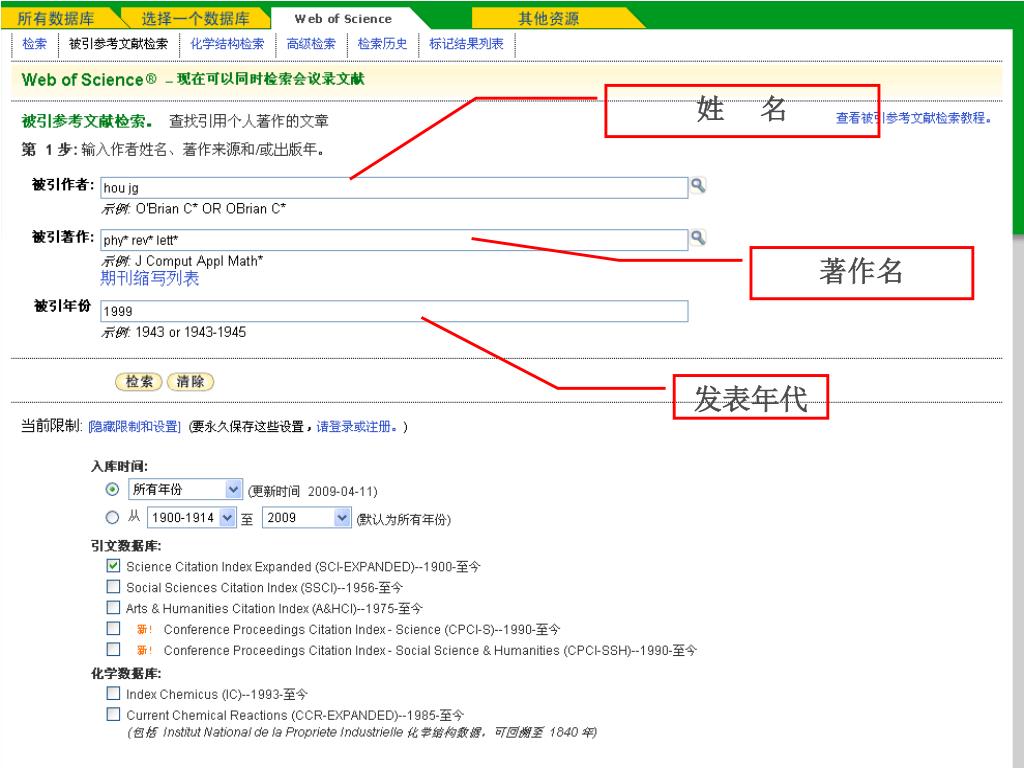Click 隐藏限制和设置 link
1024x768 pixels.
pos(135,426)
